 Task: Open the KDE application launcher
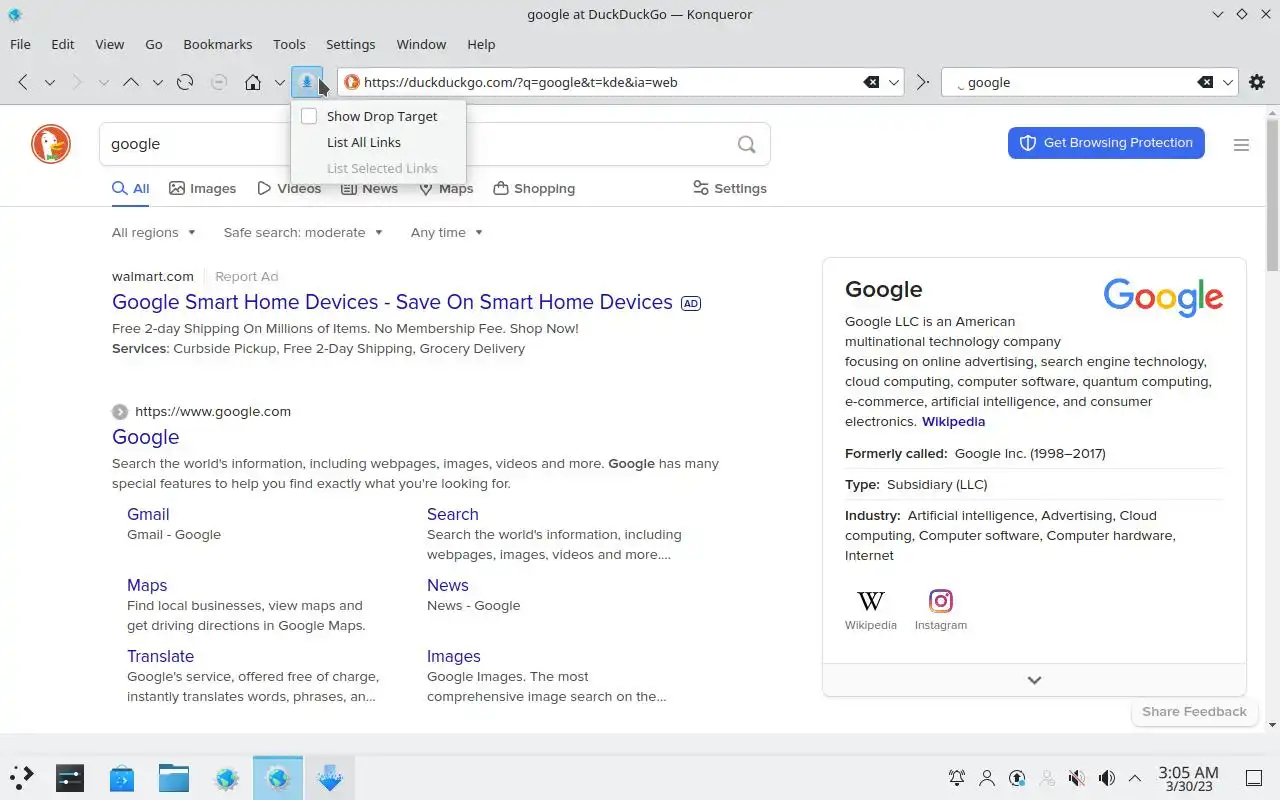coord(22,777)
